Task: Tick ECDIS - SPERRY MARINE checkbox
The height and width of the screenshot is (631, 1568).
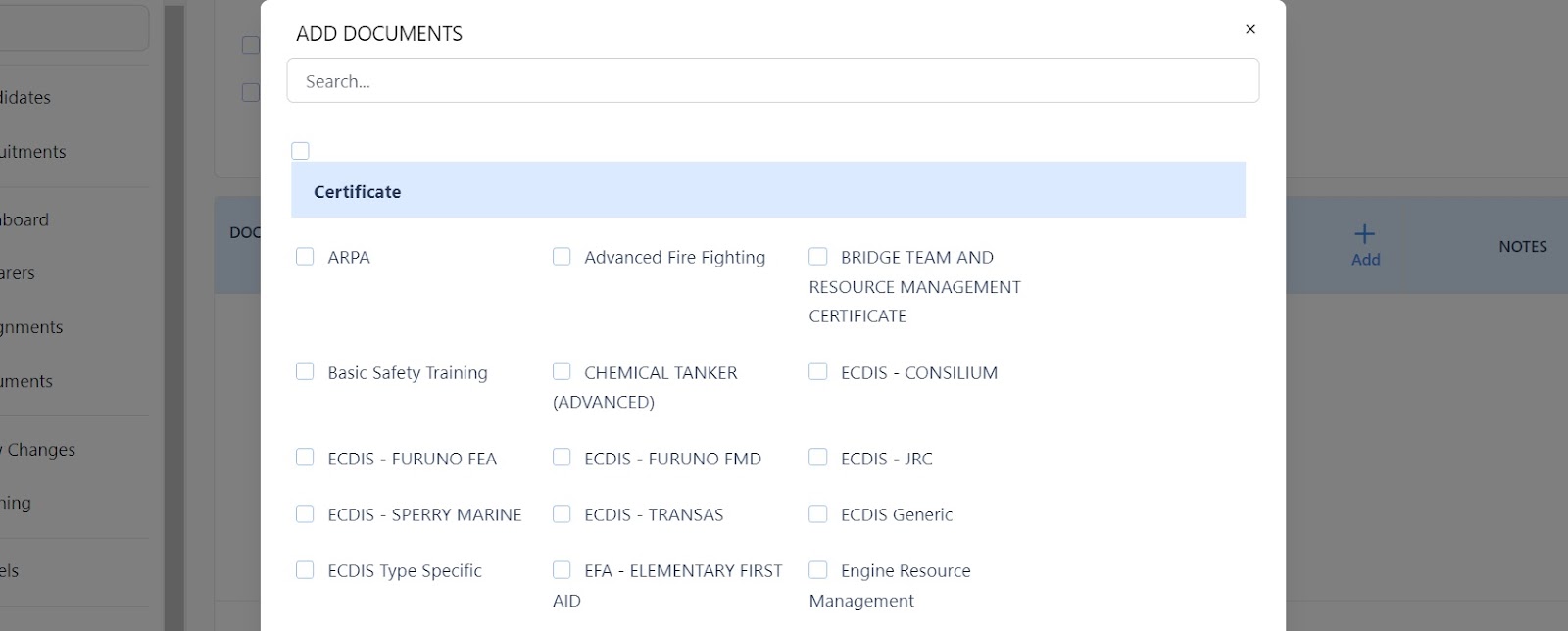Action: pyautogui.click(x=306, y=514)
